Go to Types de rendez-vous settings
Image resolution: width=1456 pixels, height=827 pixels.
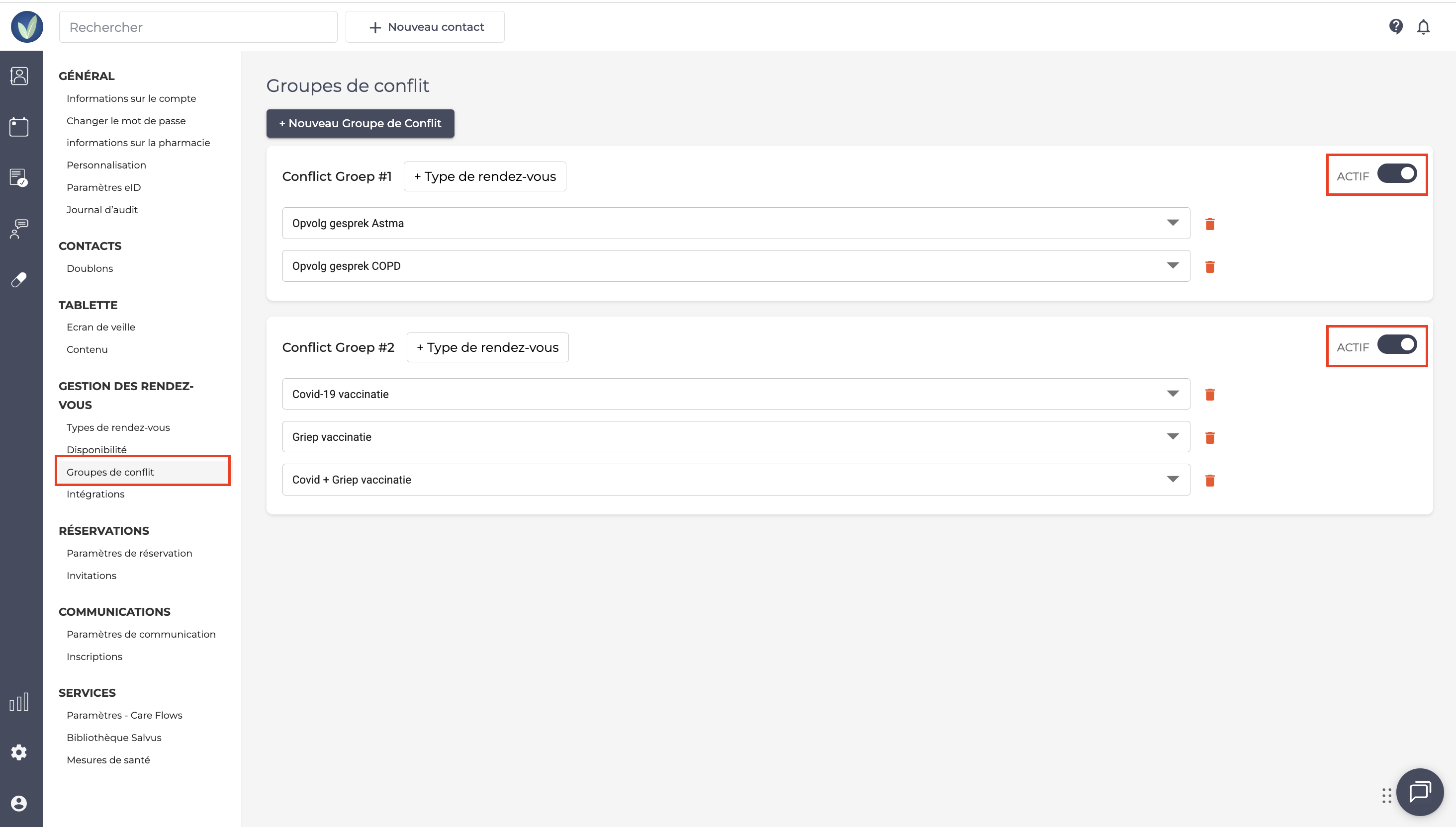coord(118,427)
